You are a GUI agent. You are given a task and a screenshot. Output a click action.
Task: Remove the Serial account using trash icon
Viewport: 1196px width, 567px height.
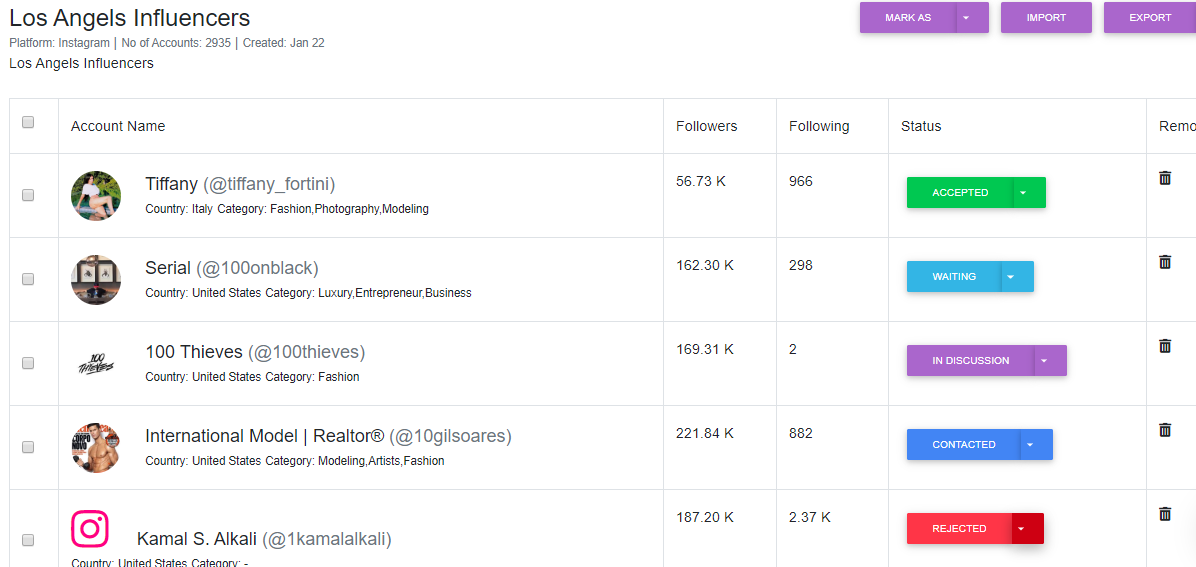coord(1165,262)
